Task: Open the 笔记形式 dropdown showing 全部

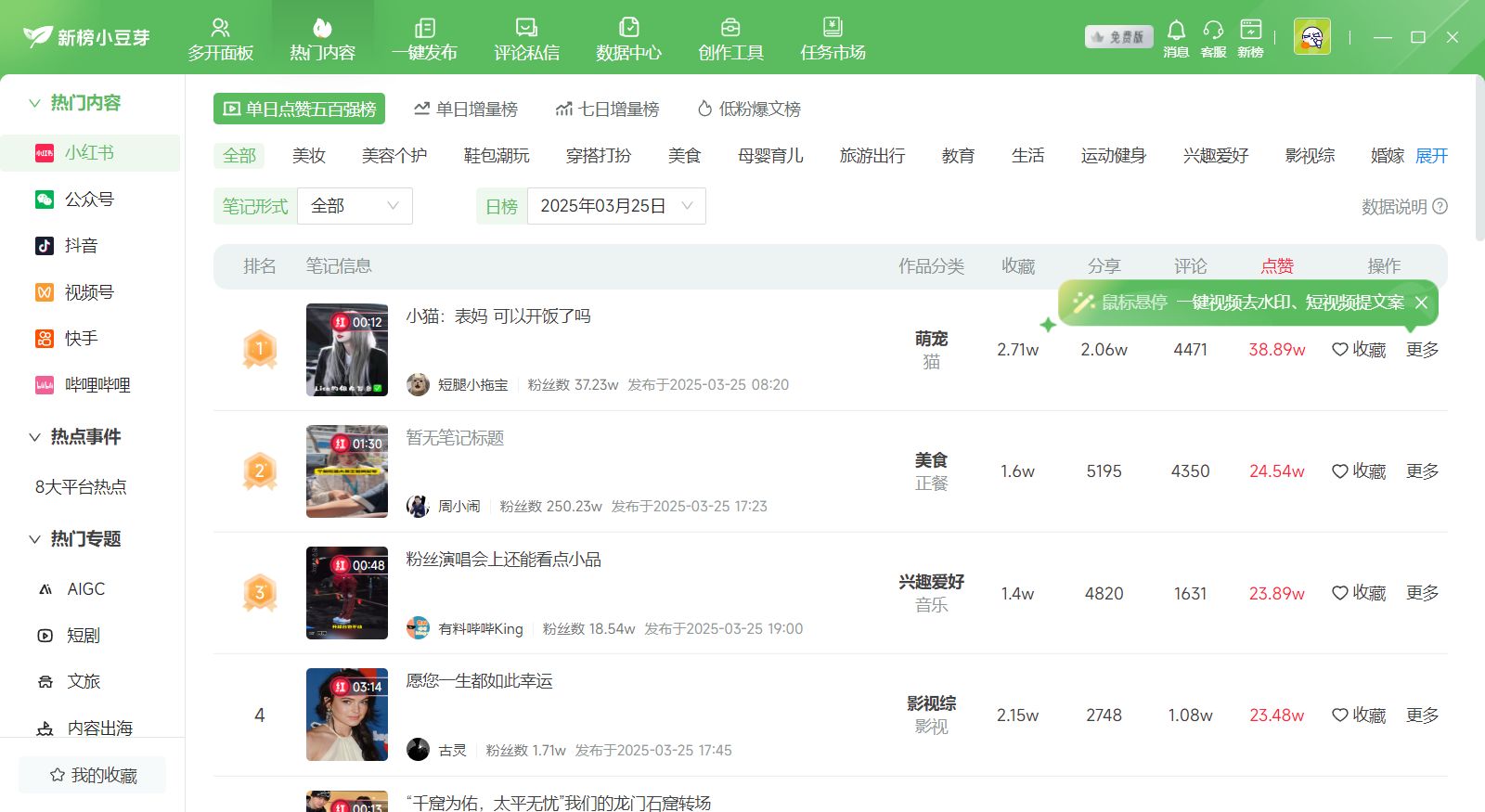Action: pyautogui.click(x=355, y=206)
